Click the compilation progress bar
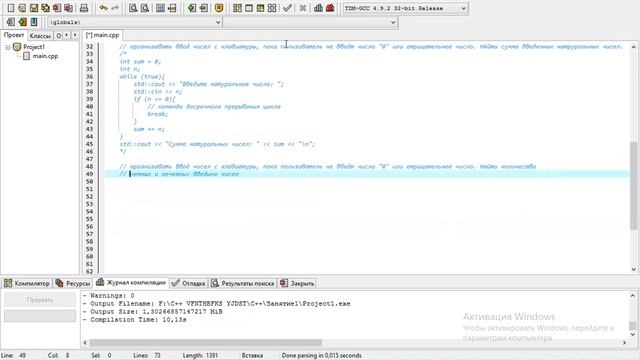This screenshot has height=360, width=640. click(x=40, y=316)
